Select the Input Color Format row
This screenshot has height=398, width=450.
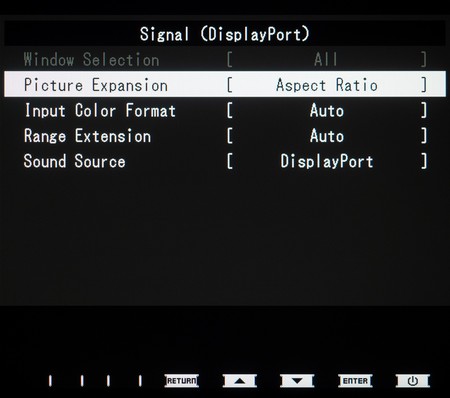point(225,110)
